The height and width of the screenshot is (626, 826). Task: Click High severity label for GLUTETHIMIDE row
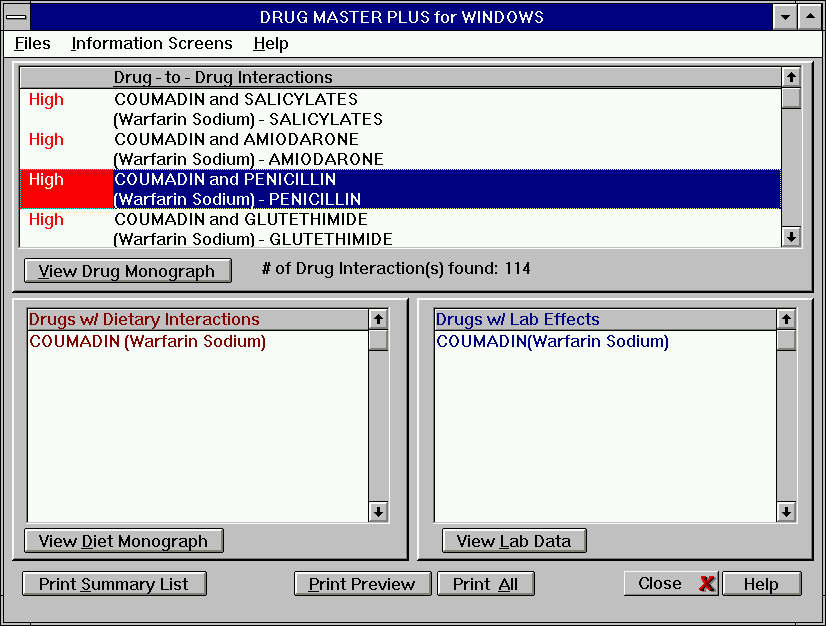pyautogui.click(x=46, y=219)
